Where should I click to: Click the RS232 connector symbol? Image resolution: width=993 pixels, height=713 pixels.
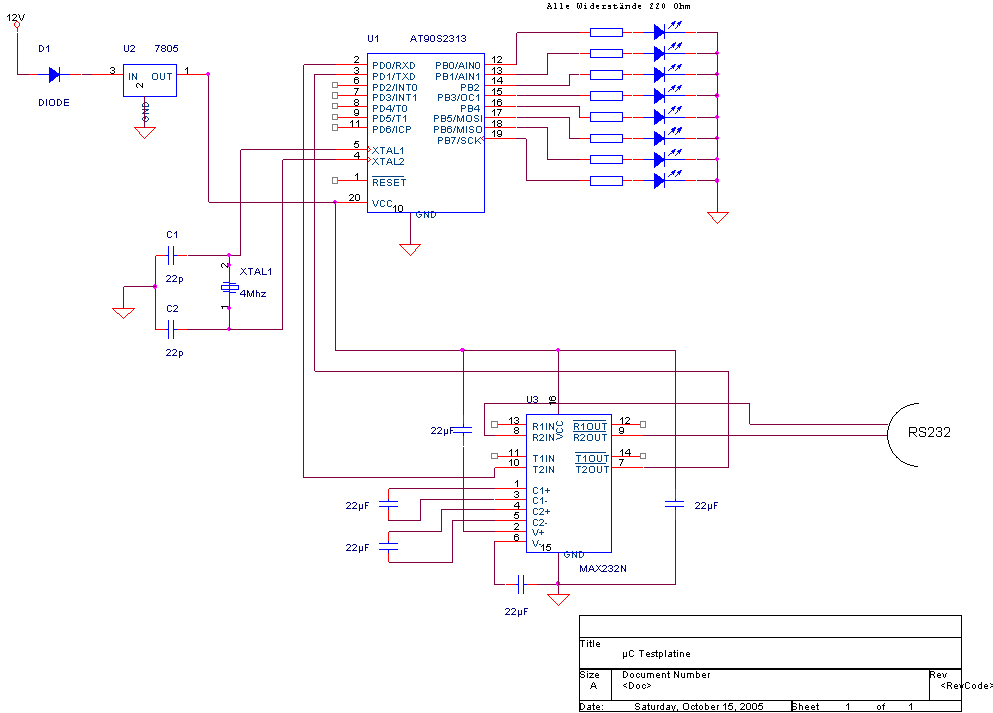click(904, 434)
